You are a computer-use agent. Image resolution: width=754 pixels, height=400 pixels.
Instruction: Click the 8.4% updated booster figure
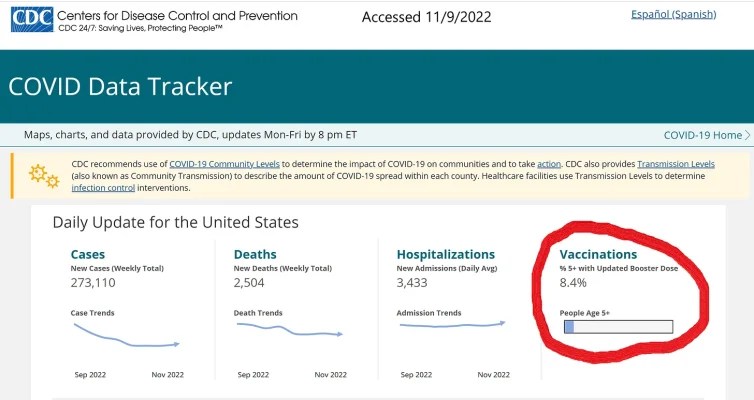point(575,285)
